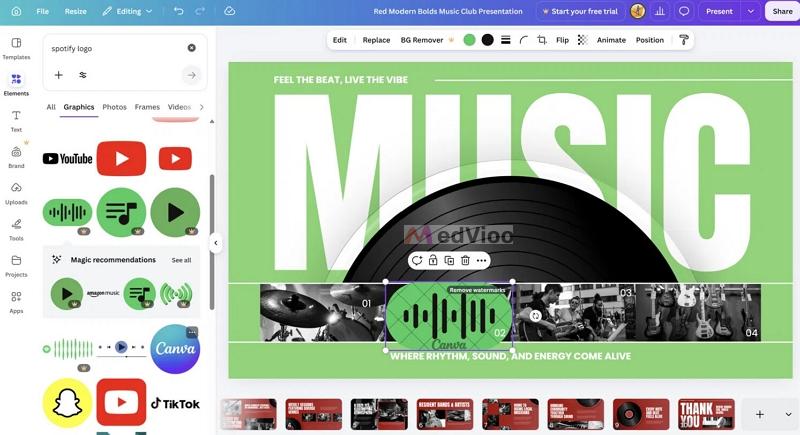Viewport: 800px width, 435px height.
Task: Click Edit in the image toolbar
Action: coord(340,40)
